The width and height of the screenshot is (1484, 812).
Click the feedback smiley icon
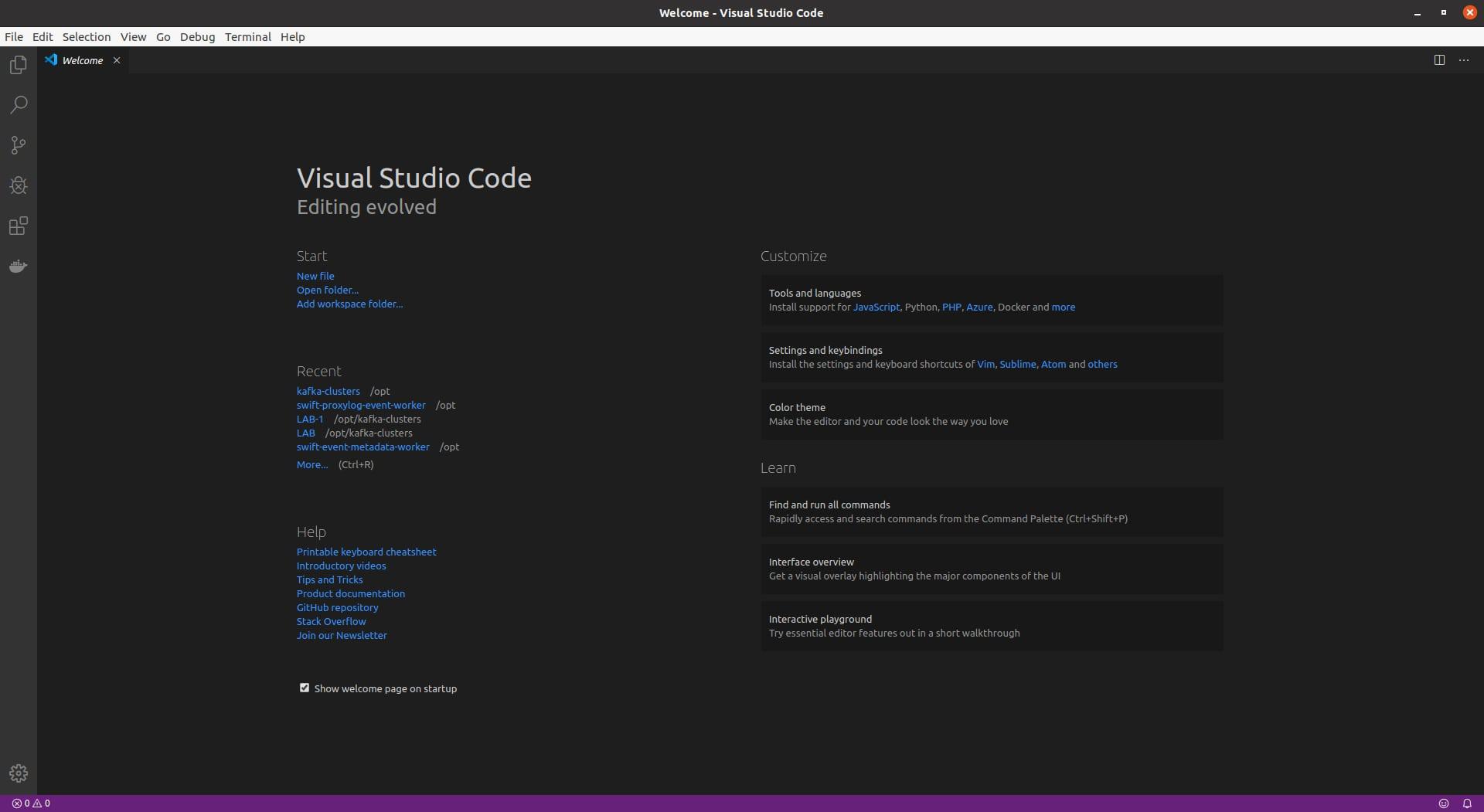1443,804
